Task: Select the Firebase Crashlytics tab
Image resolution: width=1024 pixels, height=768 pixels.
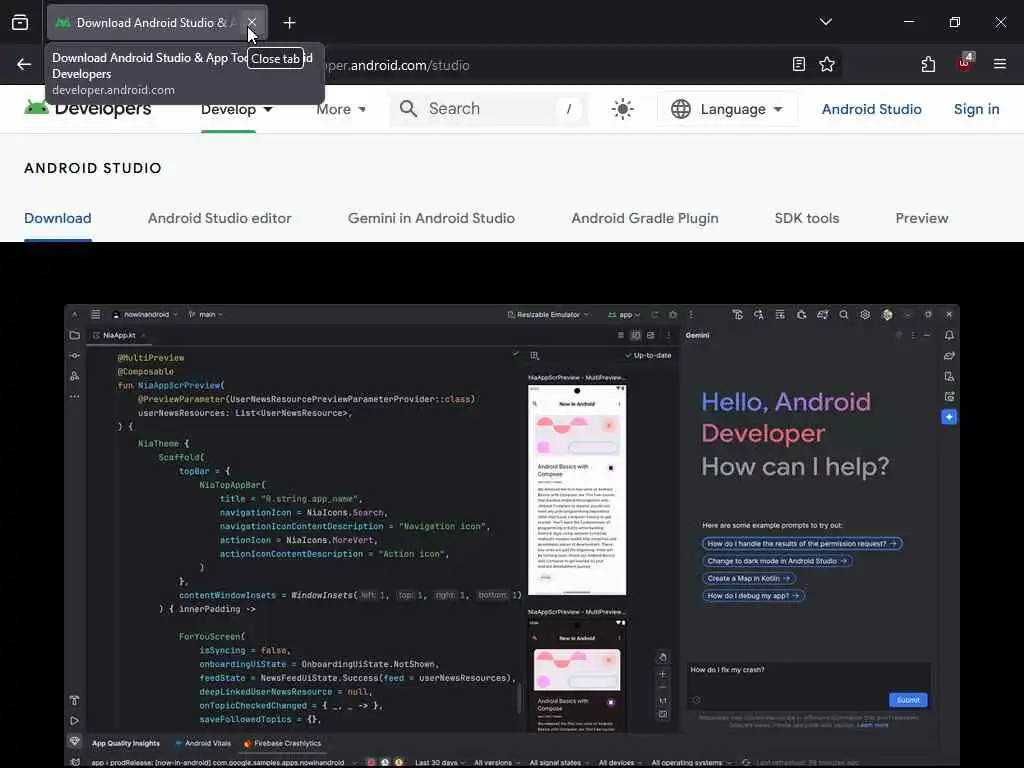Action: (282, 743)
